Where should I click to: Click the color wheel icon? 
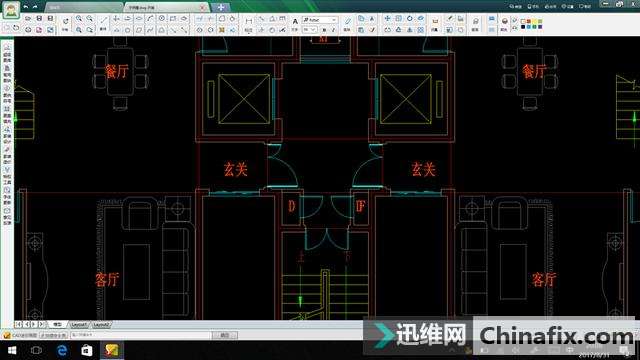point(504,20)
